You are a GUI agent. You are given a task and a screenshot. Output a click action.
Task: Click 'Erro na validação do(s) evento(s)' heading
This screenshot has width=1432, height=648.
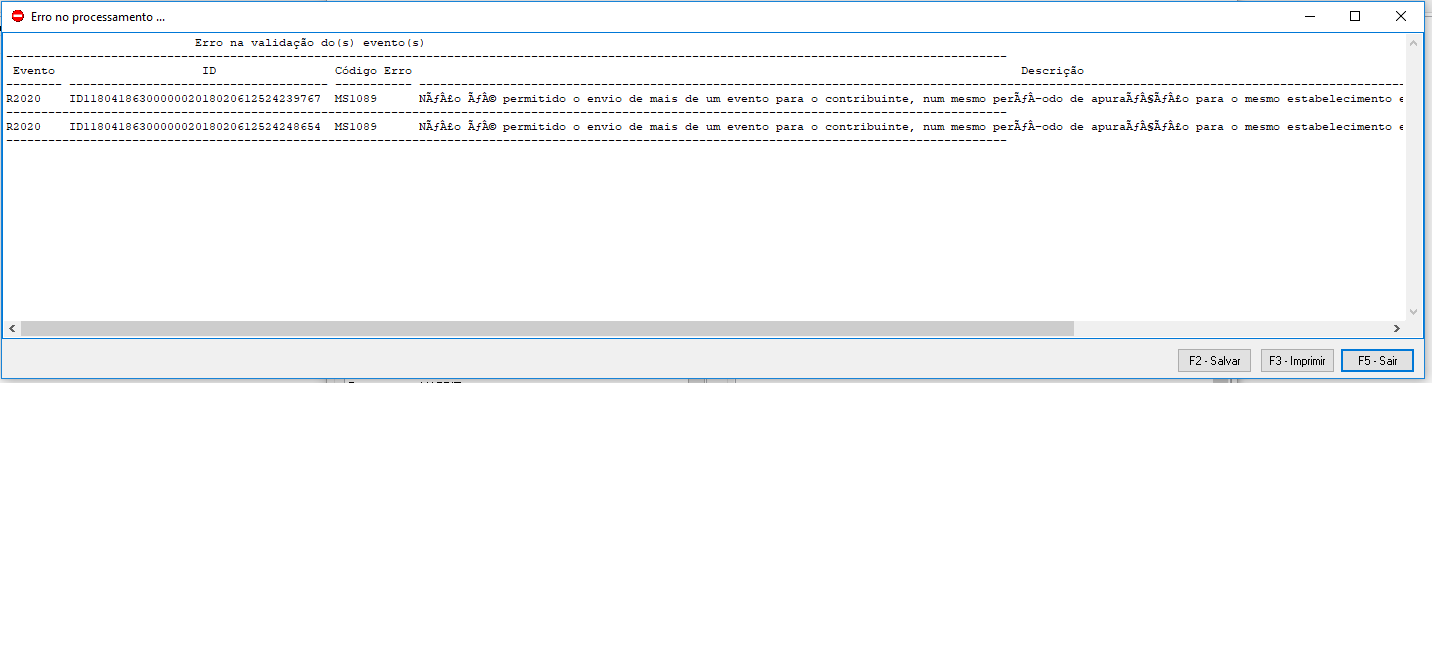coord(310,43)
